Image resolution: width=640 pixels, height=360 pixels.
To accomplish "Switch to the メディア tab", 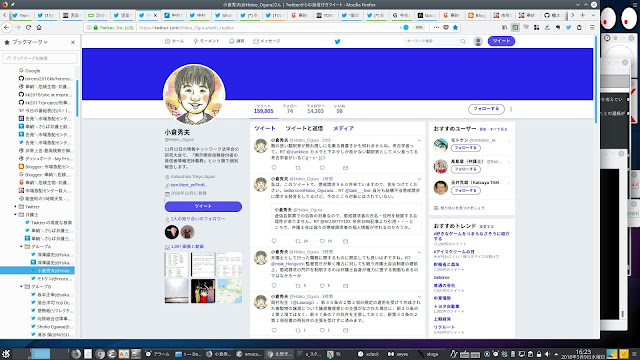I will pyautogui.click(x=343, y=128).
